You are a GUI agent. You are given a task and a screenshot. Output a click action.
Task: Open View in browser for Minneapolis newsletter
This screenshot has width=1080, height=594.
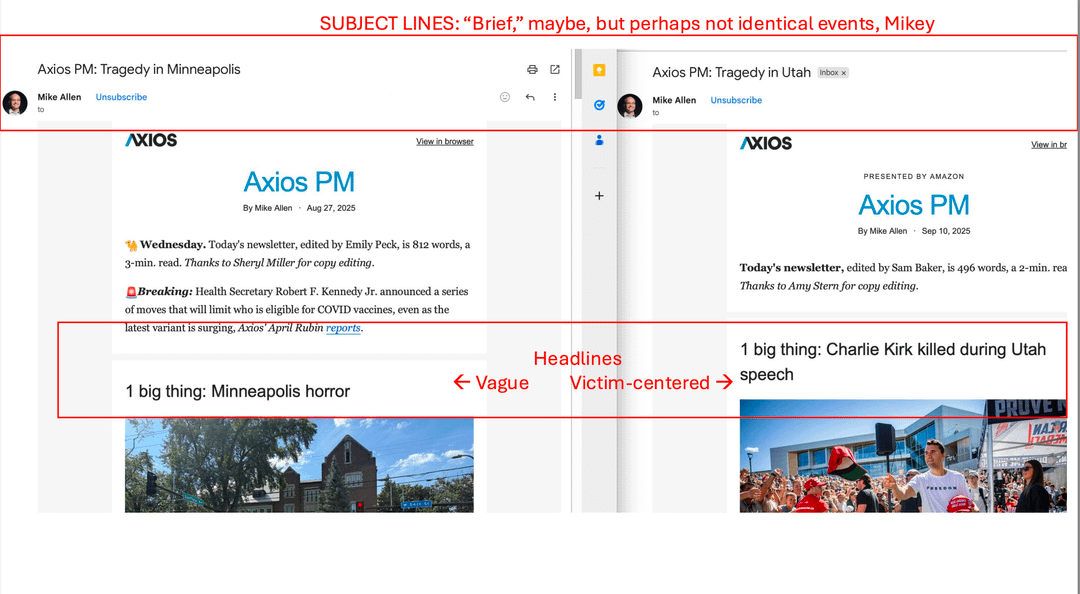(x=444, y=141)
